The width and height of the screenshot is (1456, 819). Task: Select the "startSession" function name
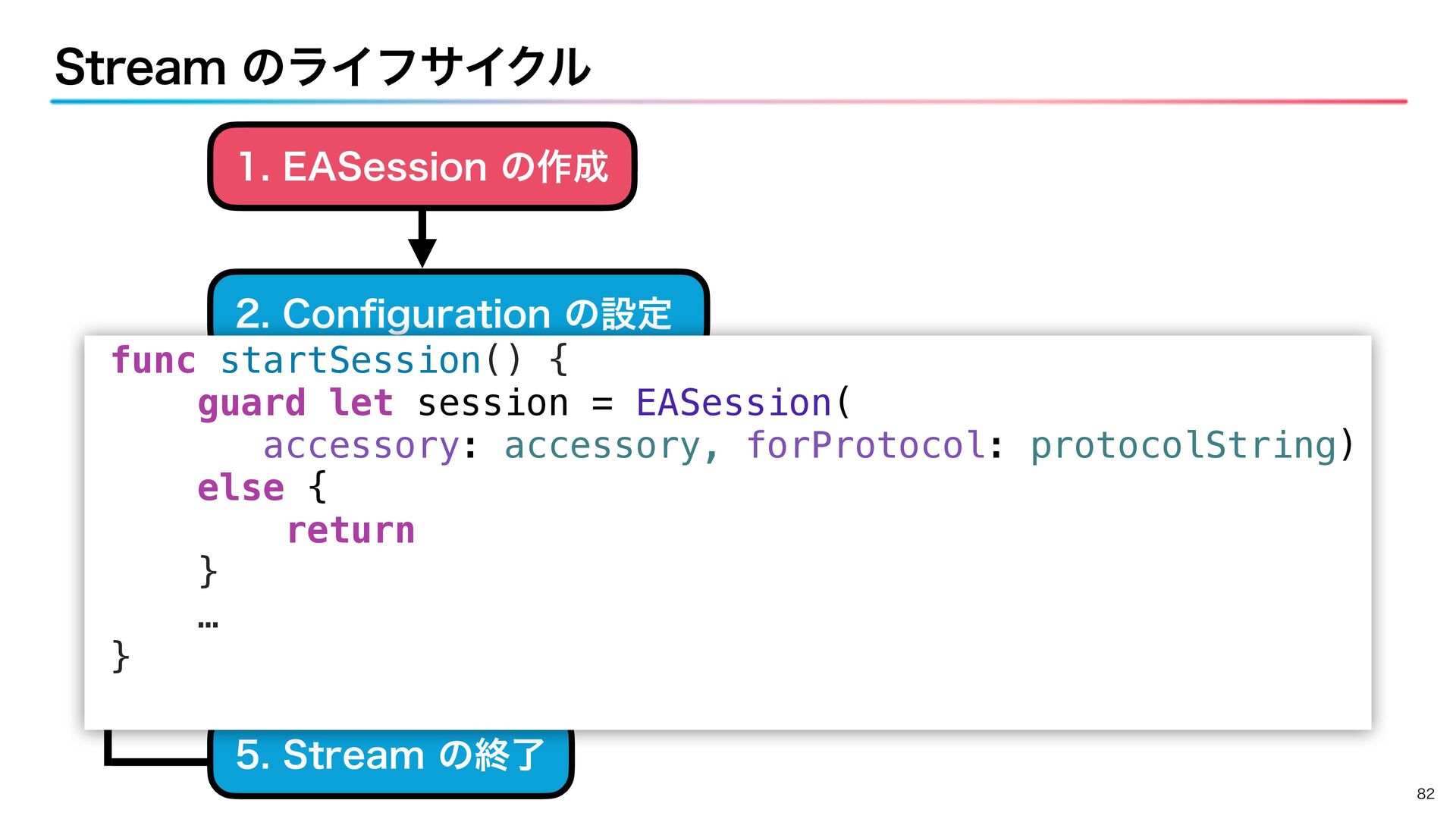[x=350, y=360]
